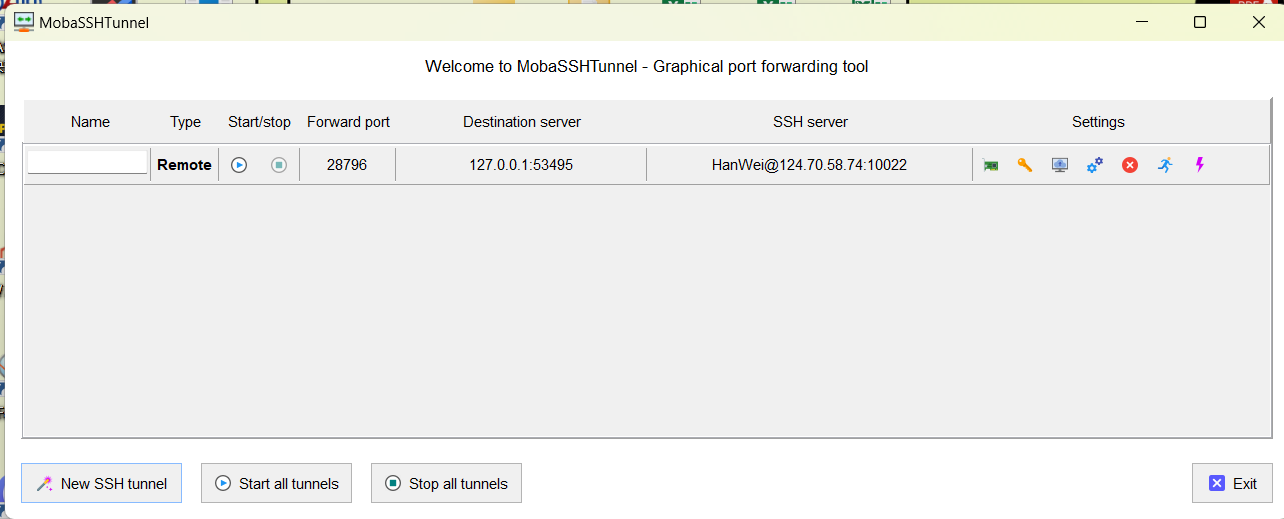Click the Destination server column header

[522, 122]
